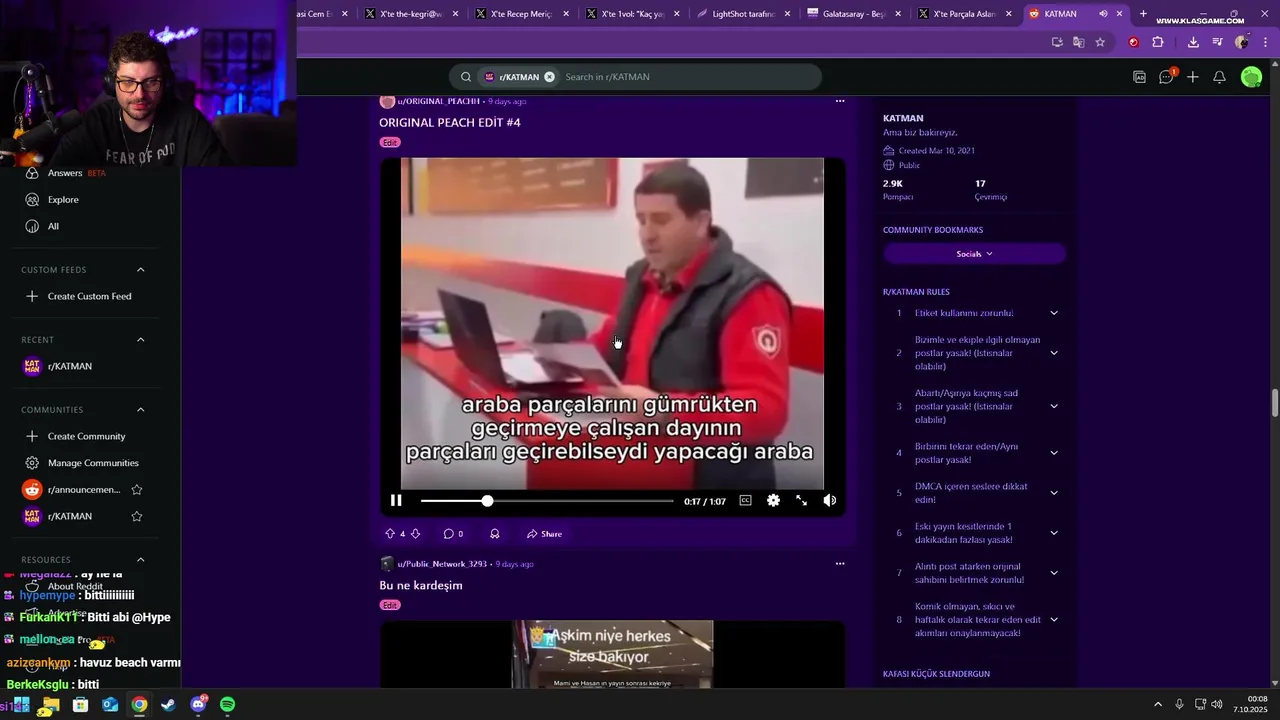The height and width of the screenshot is (720, 1280).
Task: Open u/Public_Network_3293 profile link
Action: 441,564
